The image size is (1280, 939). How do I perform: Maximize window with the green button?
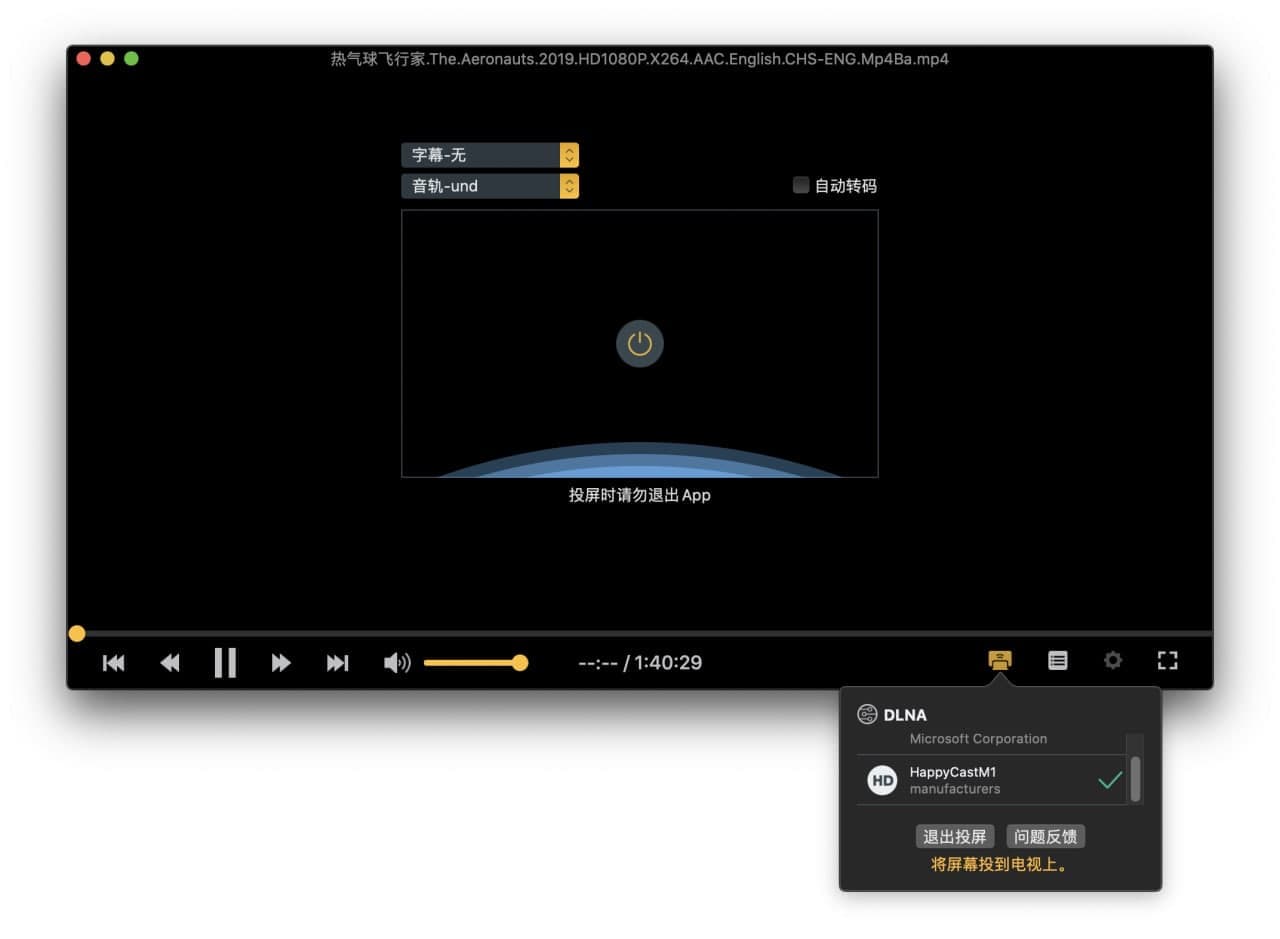pos(131,59)
